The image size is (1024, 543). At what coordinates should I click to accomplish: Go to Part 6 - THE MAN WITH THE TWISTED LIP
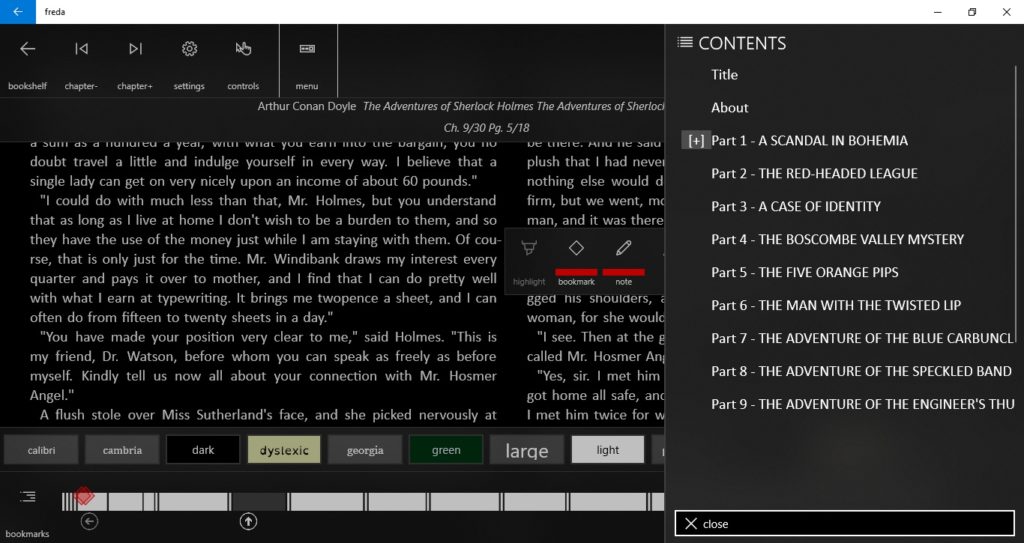point(836,305)
